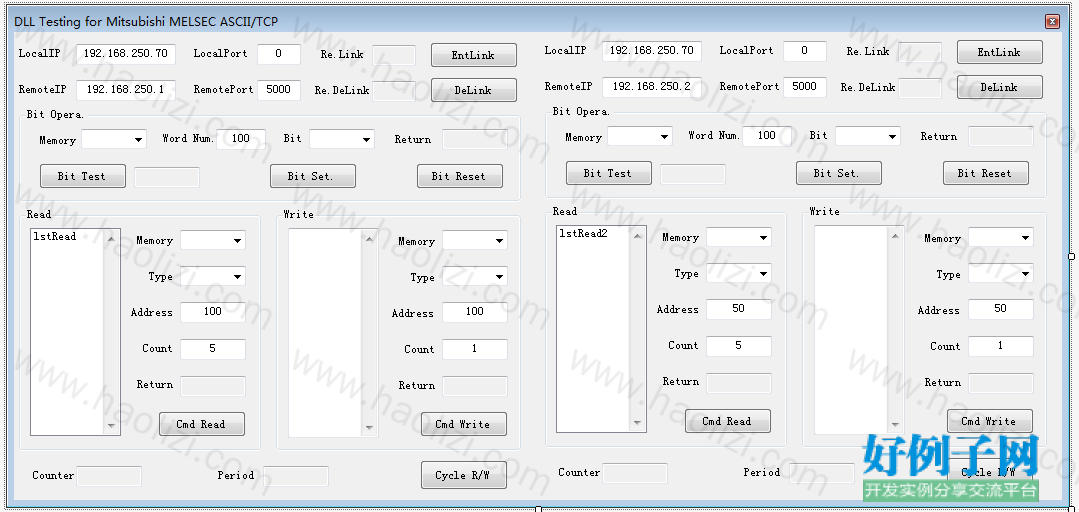Open right Read Type dropdown
The image size is (1079, 512).
(738, 274)
